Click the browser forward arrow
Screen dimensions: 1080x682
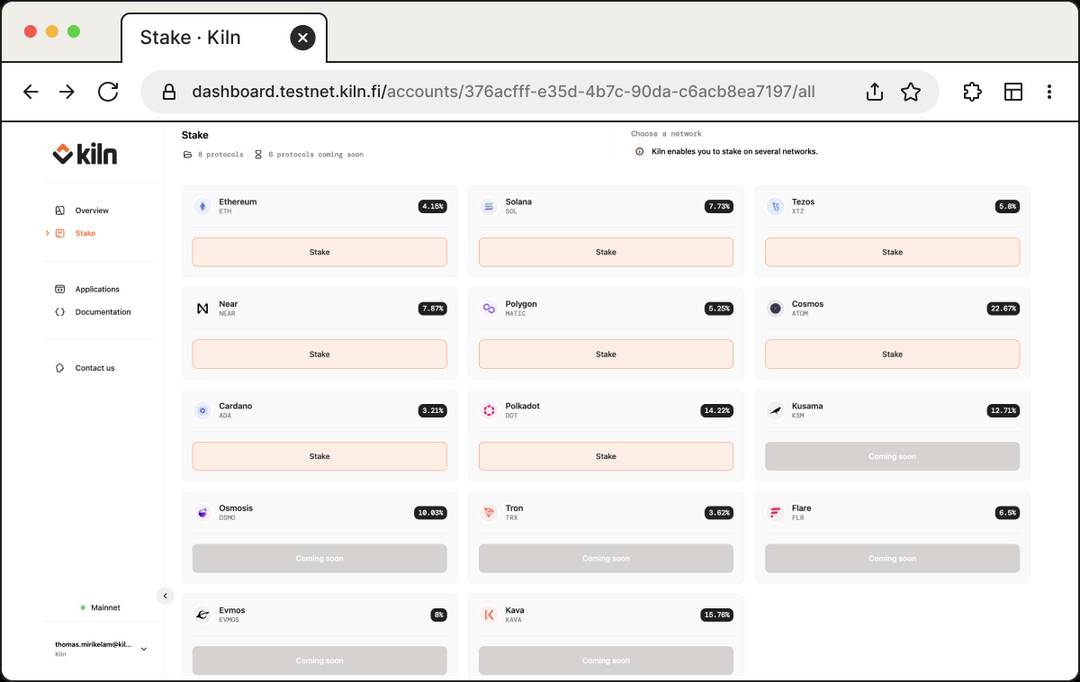click(67, 92)
